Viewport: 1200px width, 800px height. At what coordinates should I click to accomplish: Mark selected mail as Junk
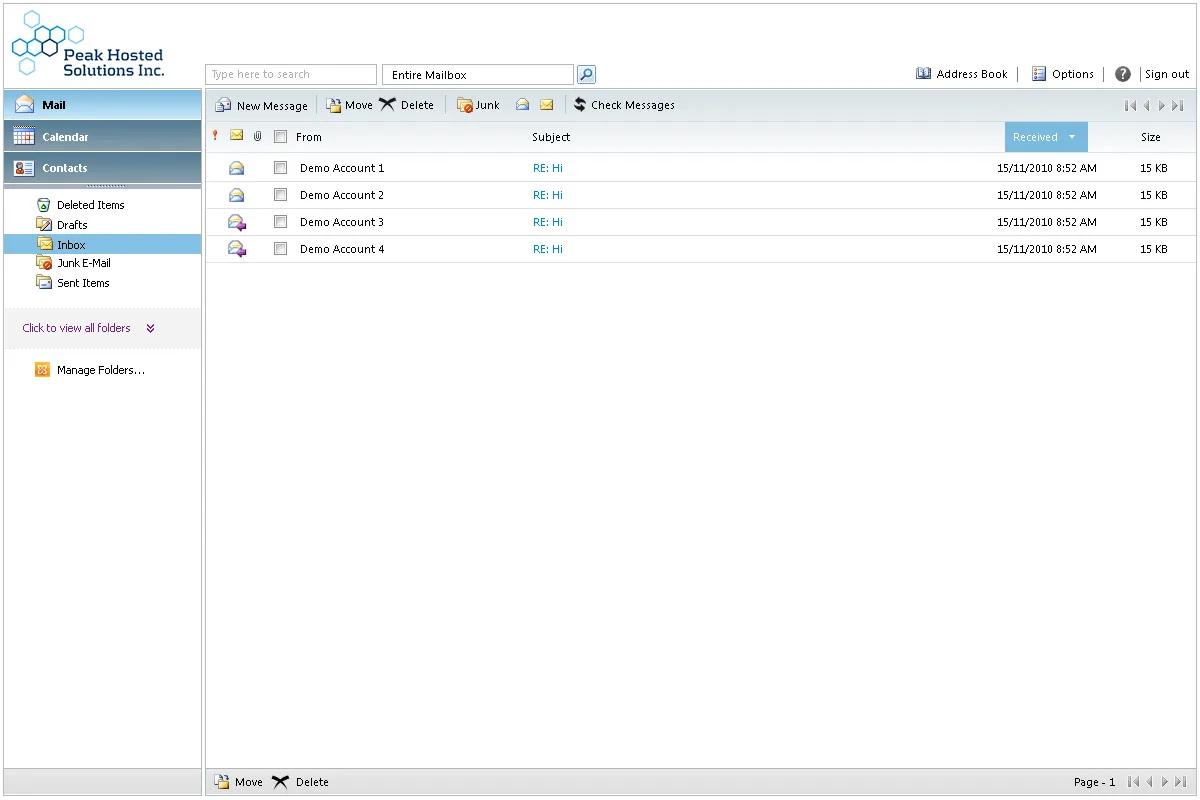point(478,105)
